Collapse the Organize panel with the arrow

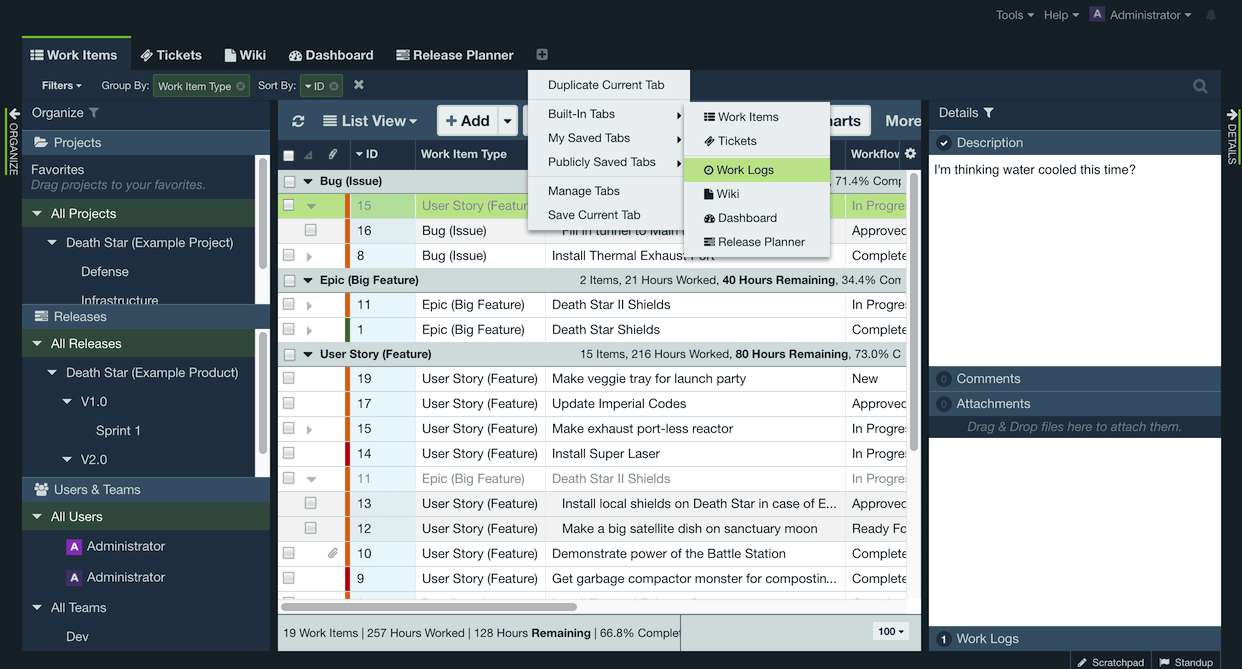coord(14,113)
